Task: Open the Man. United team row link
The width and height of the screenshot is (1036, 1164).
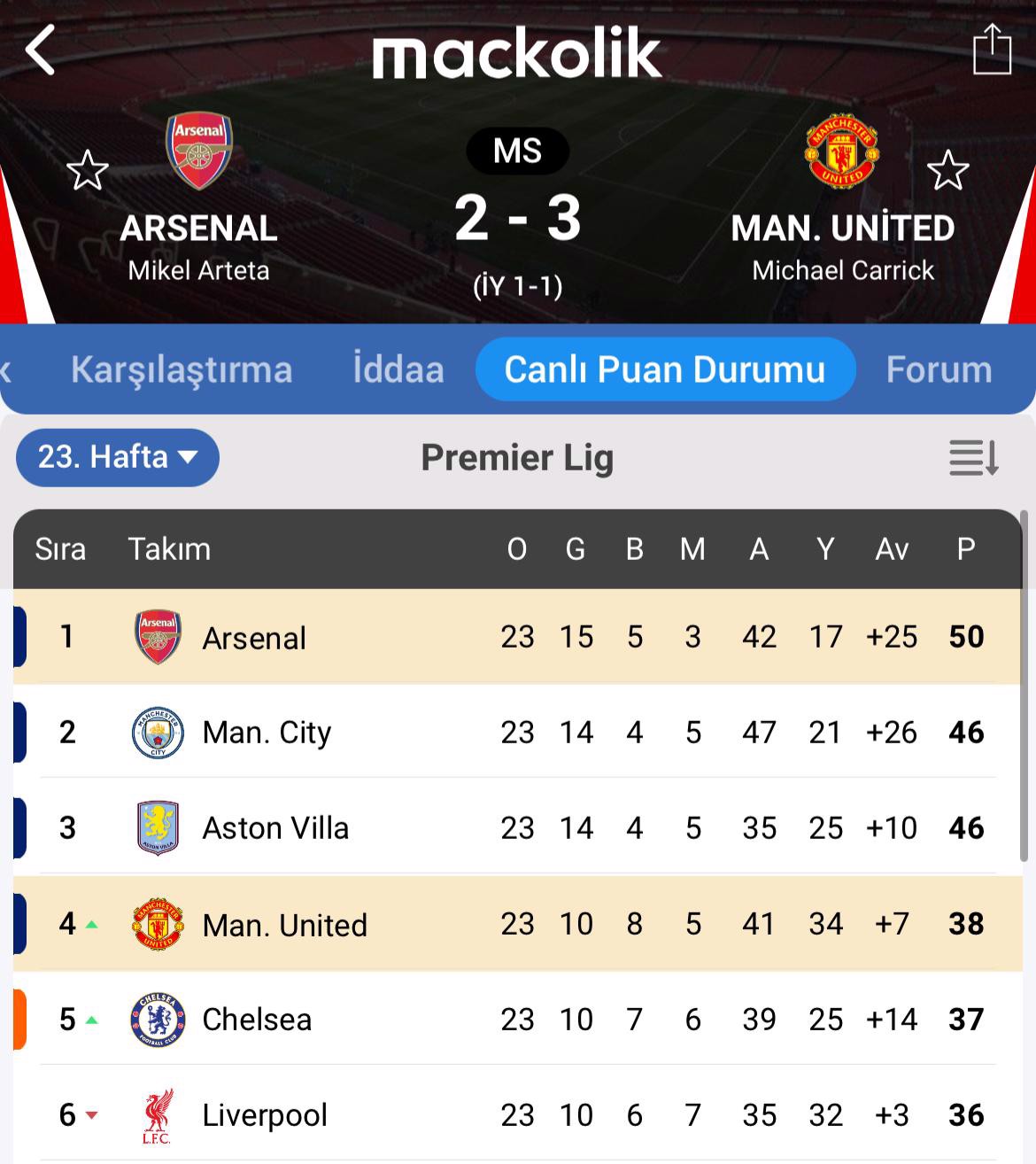Action: tap(284, 925)
